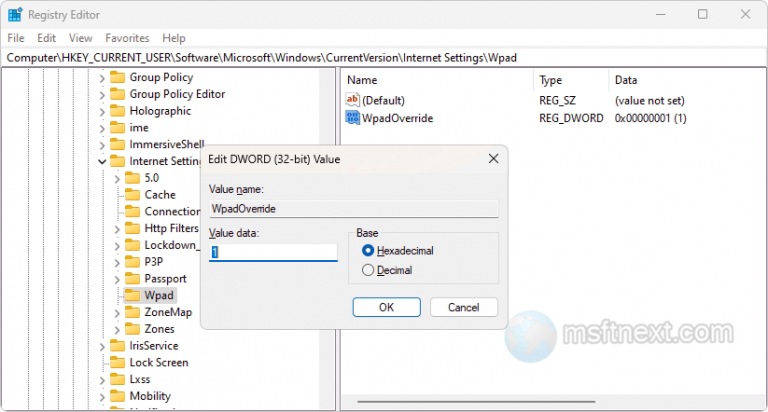Image resolution: width=768 pixels, height=412 pixels.
Task: Click the WpadOverride DWORD value icon
Action: (x=353, y=118)
